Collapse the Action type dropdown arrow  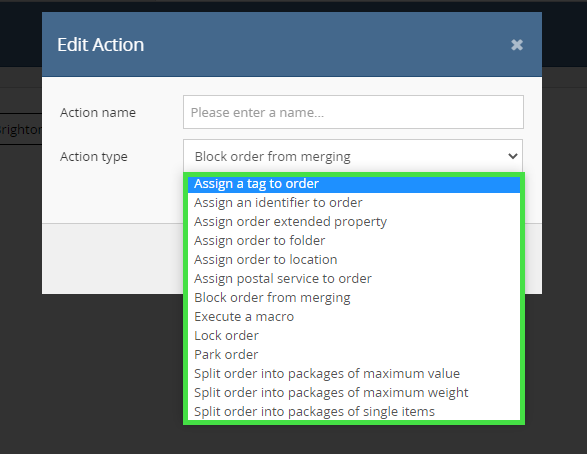[513, 156]
